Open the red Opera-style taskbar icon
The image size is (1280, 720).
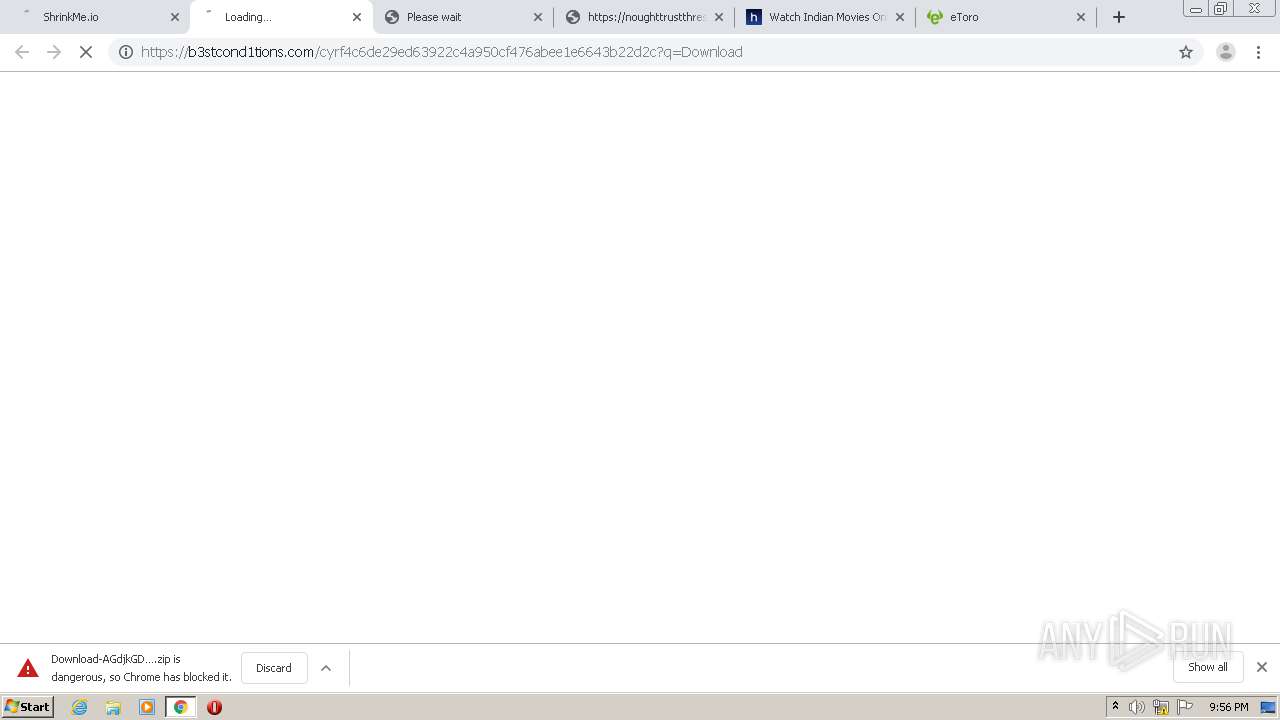click(x=214, y=707)
